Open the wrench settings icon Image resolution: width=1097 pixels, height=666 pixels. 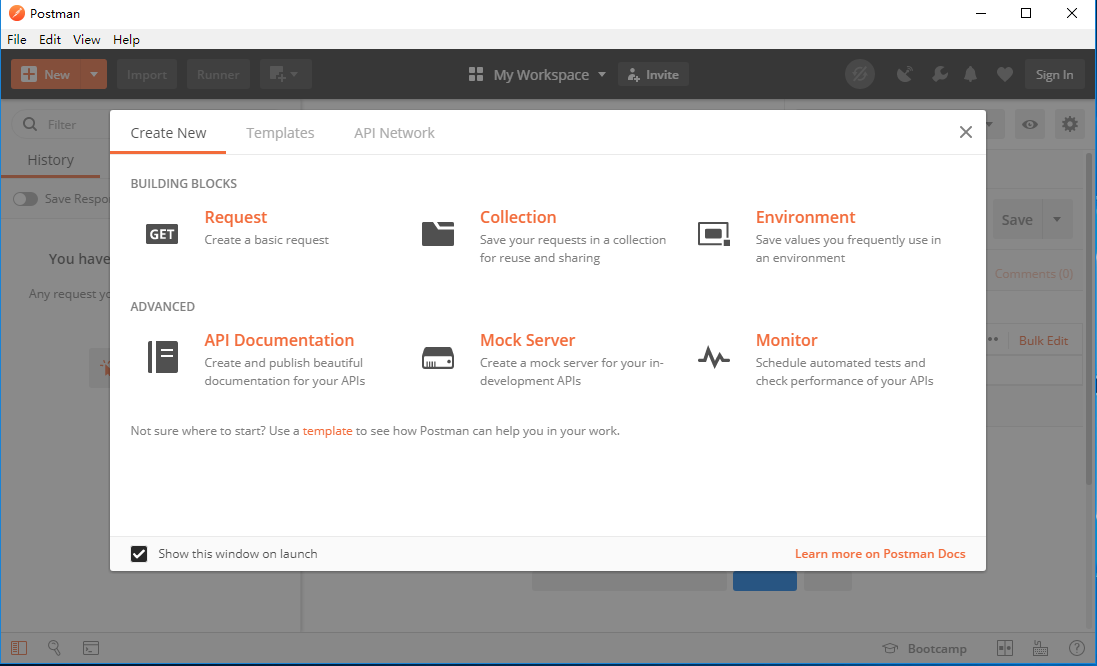[940, 74]
